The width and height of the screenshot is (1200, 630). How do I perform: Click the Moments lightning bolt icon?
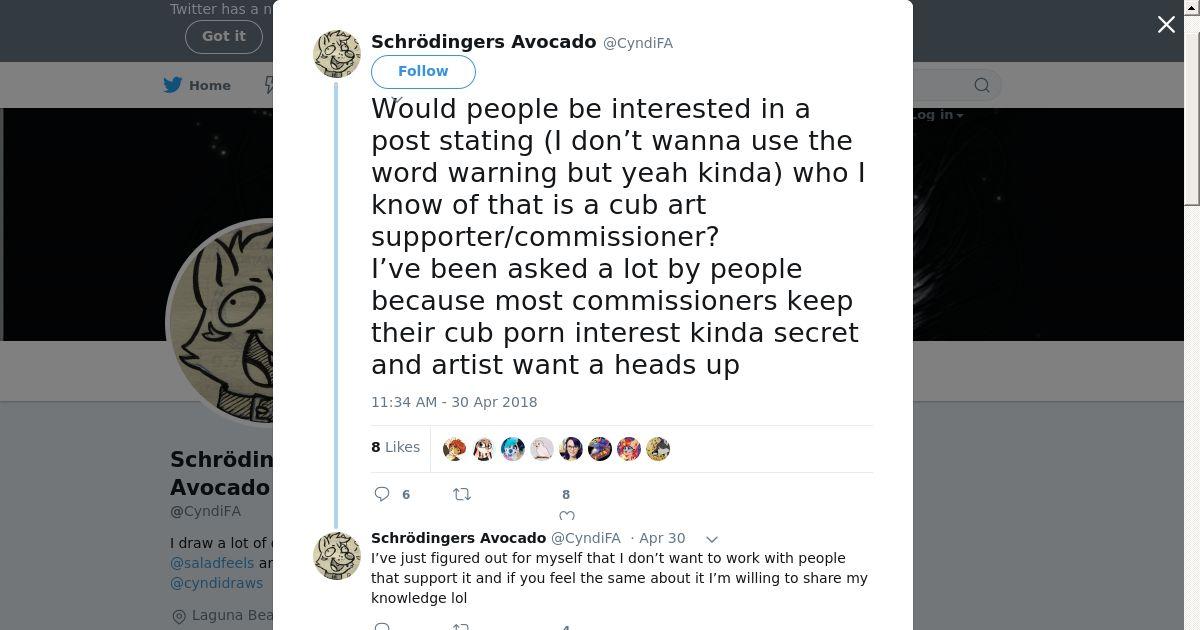(268, 85)
